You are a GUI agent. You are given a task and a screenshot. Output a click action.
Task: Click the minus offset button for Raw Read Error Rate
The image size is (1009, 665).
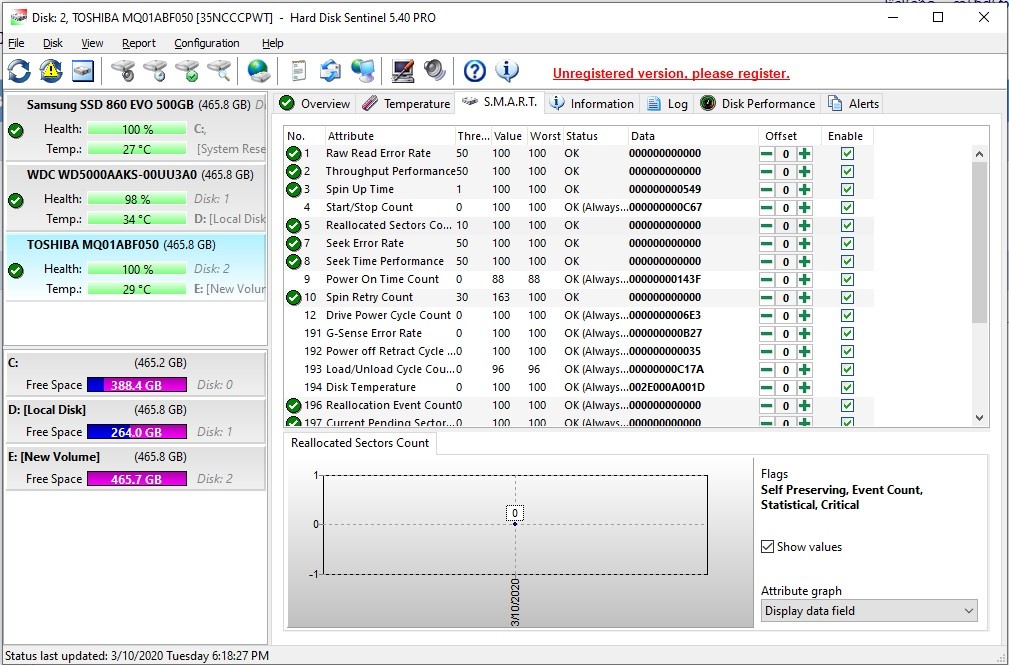[x=766, y=154]
